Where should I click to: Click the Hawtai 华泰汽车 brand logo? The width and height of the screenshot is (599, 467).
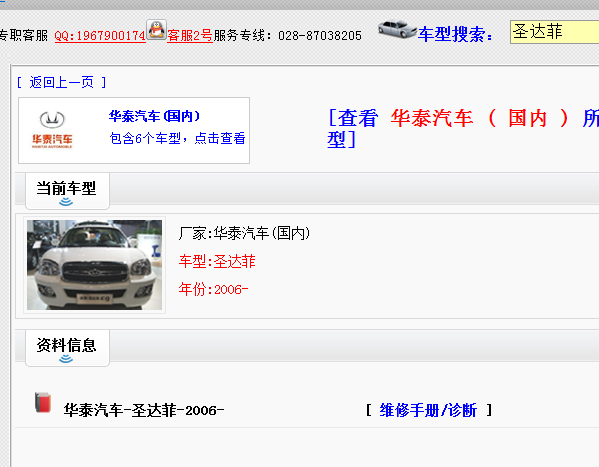coord(52,130)
